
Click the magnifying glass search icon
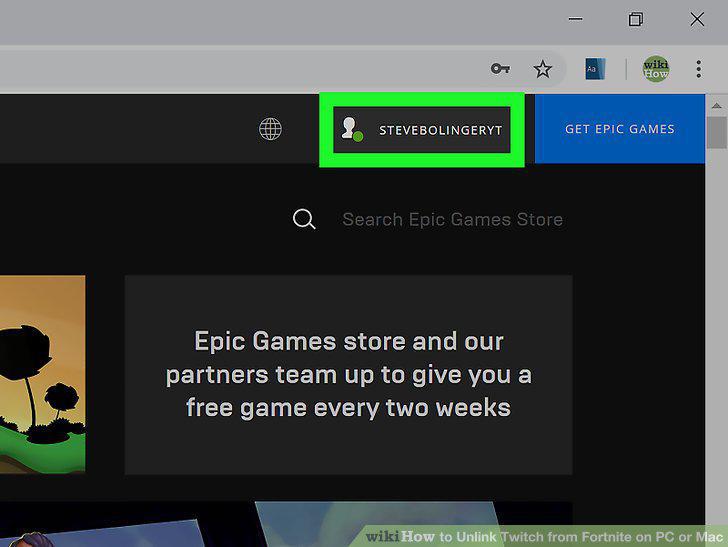[304, 219]
